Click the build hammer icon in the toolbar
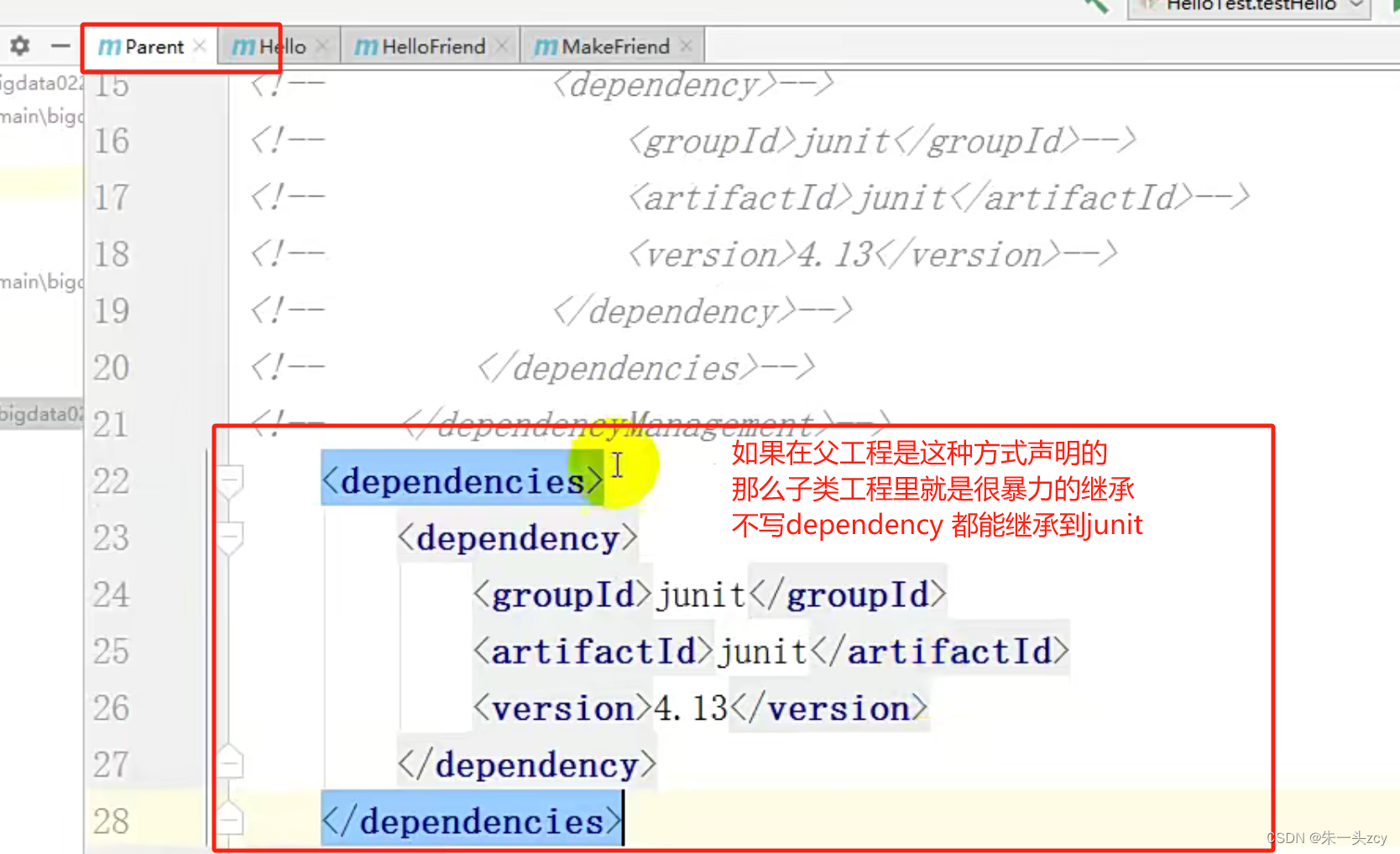1400x854 pixels. (1096, 6)
